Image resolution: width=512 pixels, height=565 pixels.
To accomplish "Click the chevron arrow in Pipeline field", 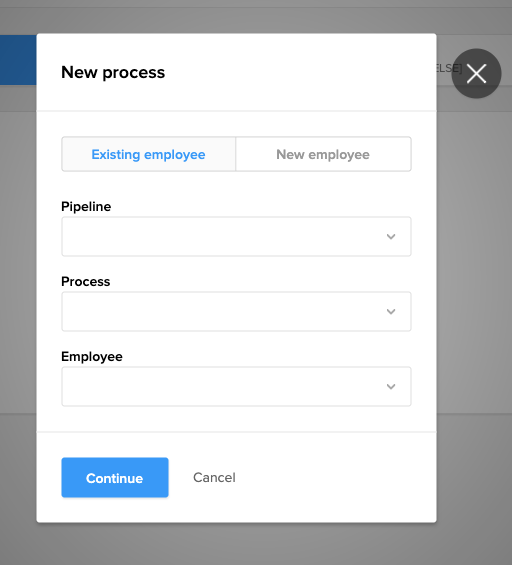I will click(391, 237).
